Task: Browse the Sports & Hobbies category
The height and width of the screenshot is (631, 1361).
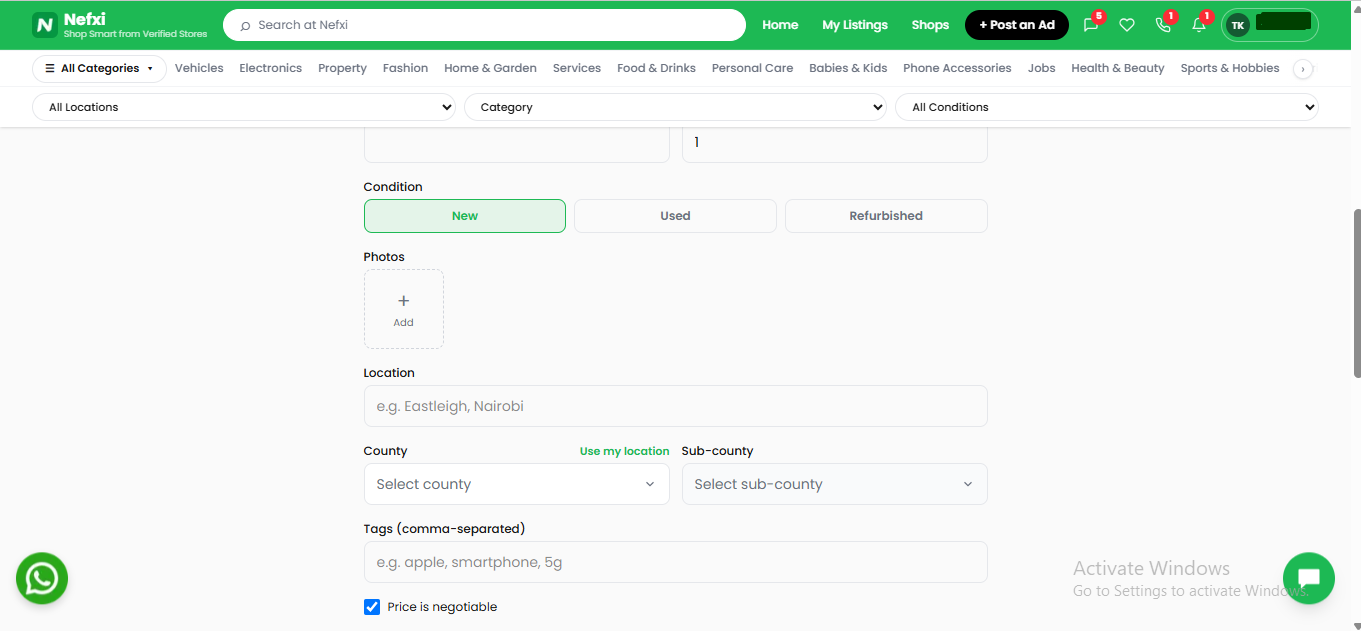Action: [x=1230, y=68]
